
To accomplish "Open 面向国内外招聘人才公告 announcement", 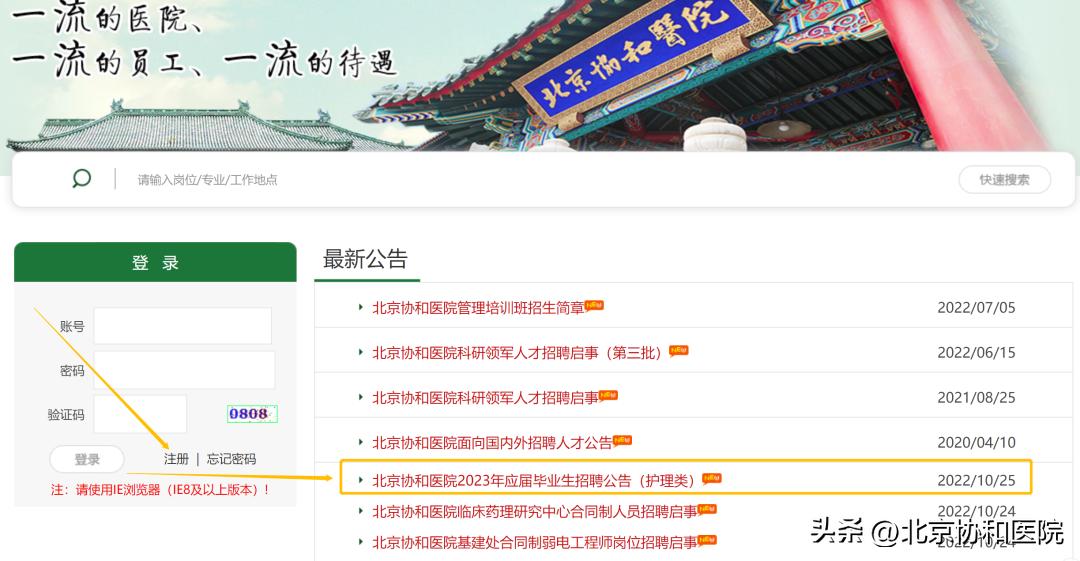I will pyautogui.click(x=492, y=442).
